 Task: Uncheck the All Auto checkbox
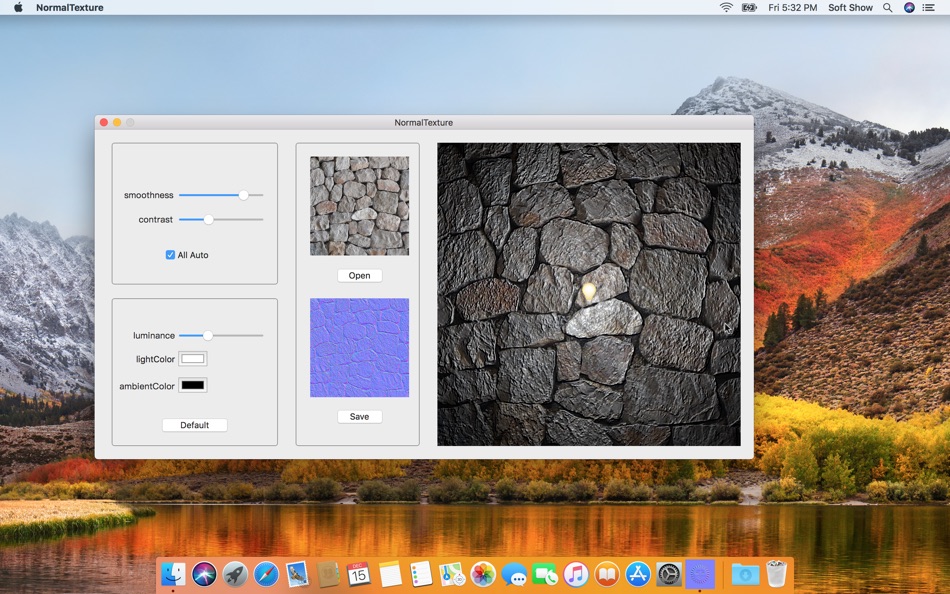[x=170, y=255]
